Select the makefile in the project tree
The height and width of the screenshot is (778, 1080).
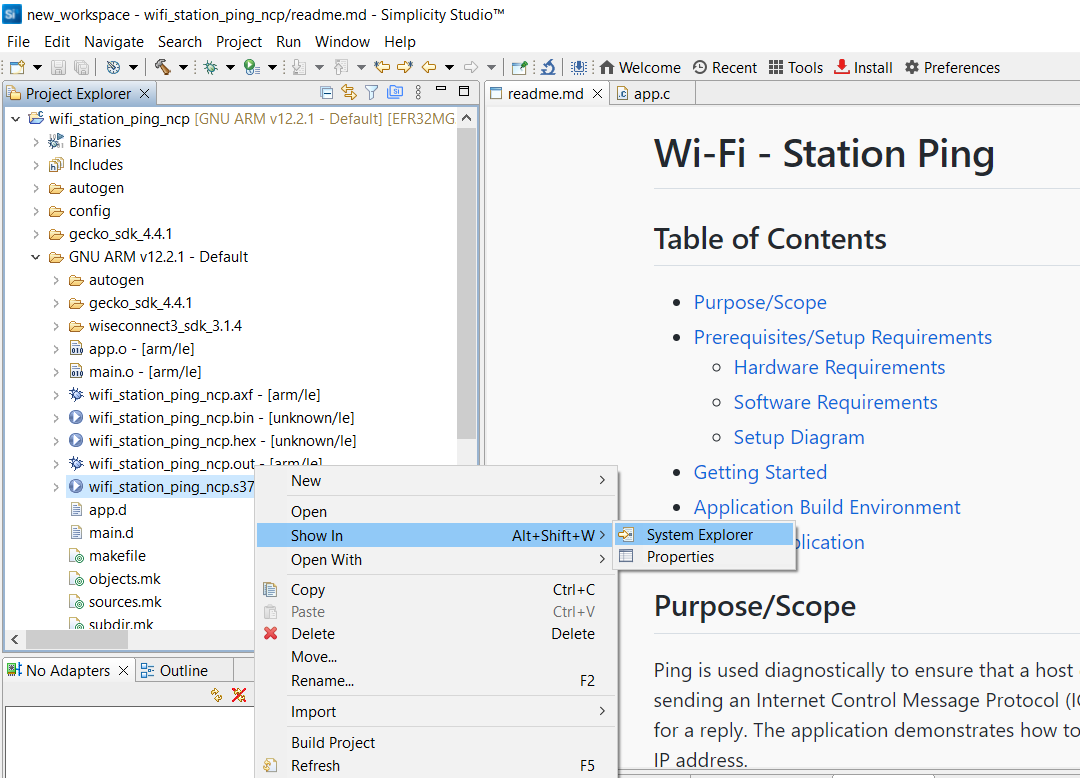click(117, 556)
